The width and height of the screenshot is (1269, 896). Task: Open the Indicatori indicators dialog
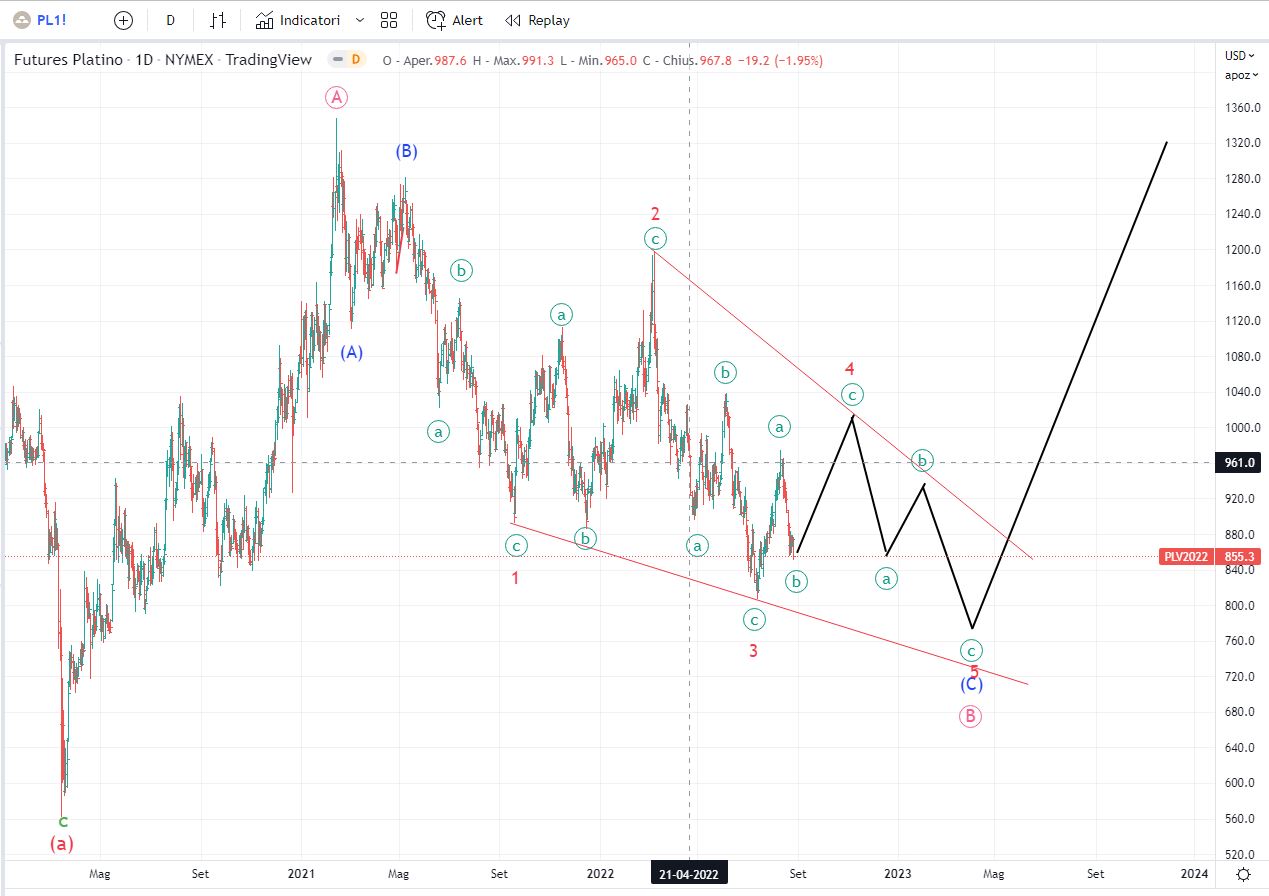click(298, 20)
